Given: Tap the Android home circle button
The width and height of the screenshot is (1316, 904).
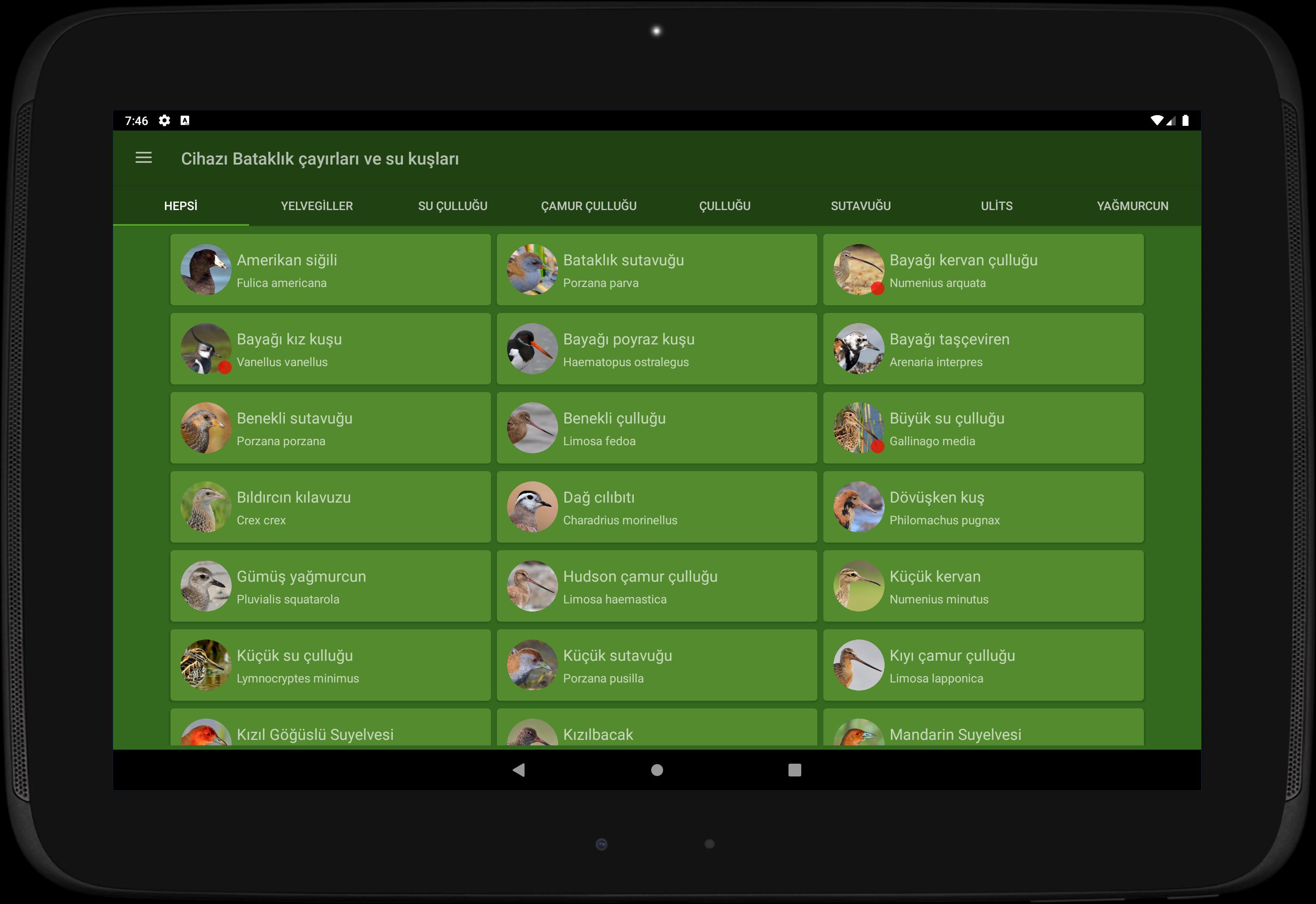Looking at the screenshot, I should [657, 770].
